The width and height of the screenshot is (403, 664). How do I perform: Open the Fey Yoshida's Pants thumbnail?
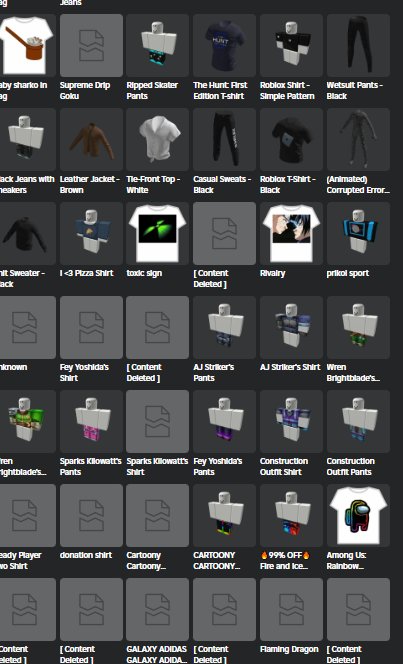pos(224,421)
